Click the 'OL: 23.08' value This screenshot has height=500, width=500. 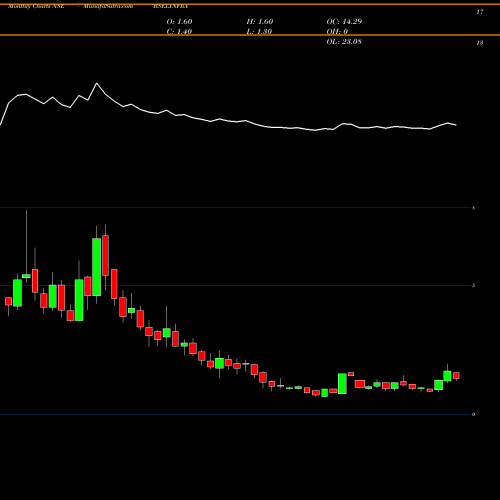(x=344, y=42)
